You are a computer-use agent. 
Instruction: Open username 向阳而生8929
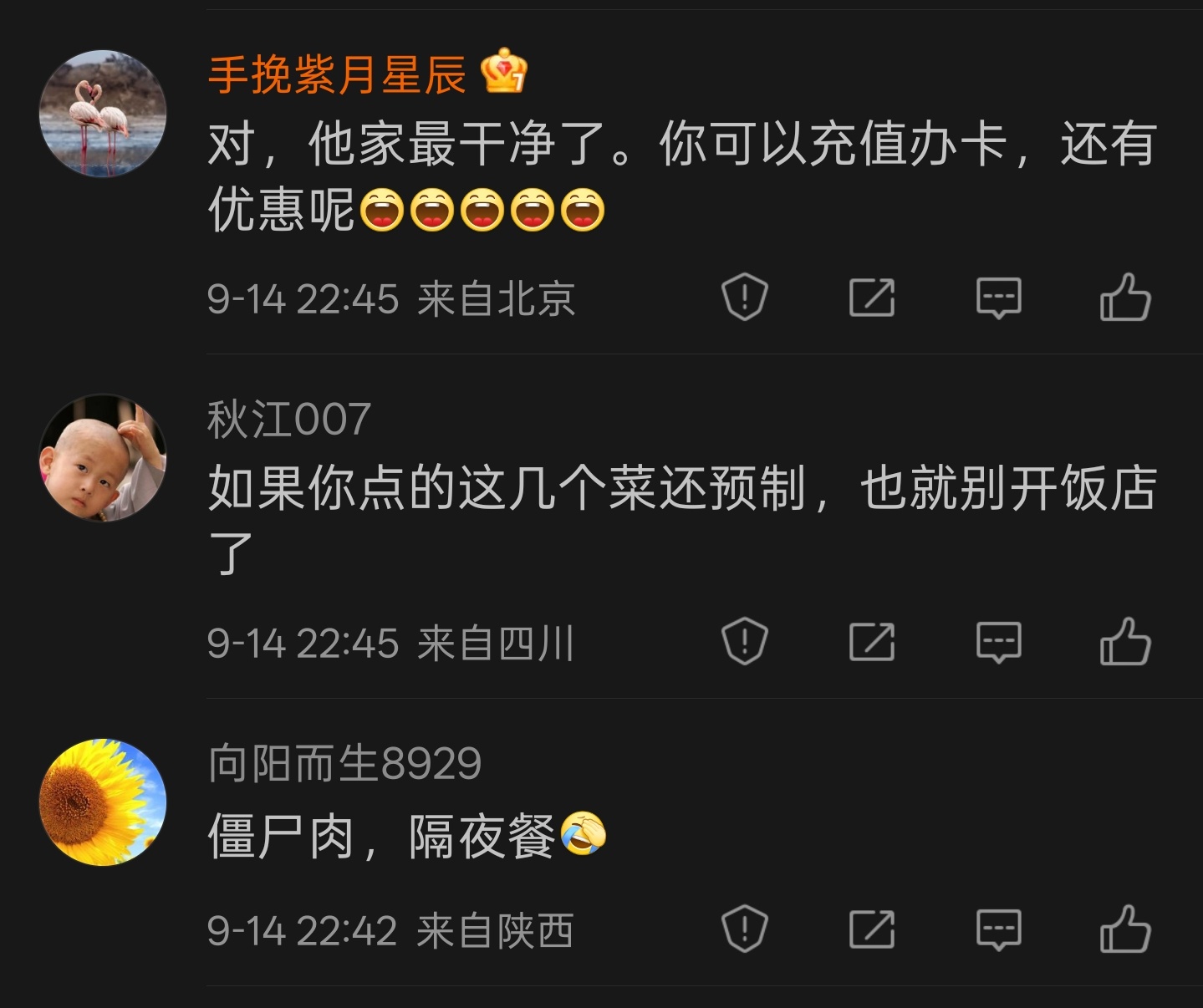click(344, 763)
